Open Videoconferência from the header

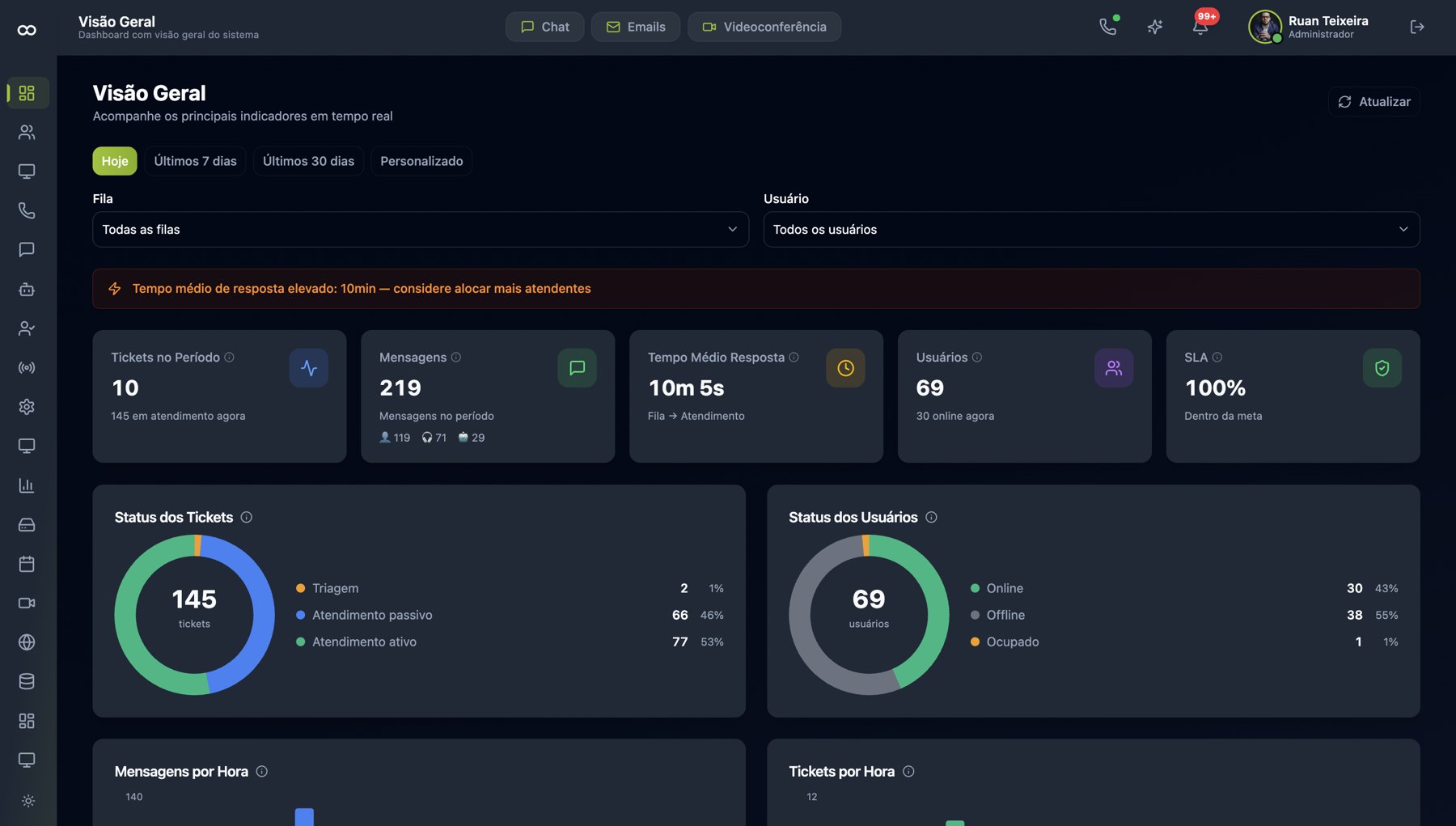click(x=764, y=27)
